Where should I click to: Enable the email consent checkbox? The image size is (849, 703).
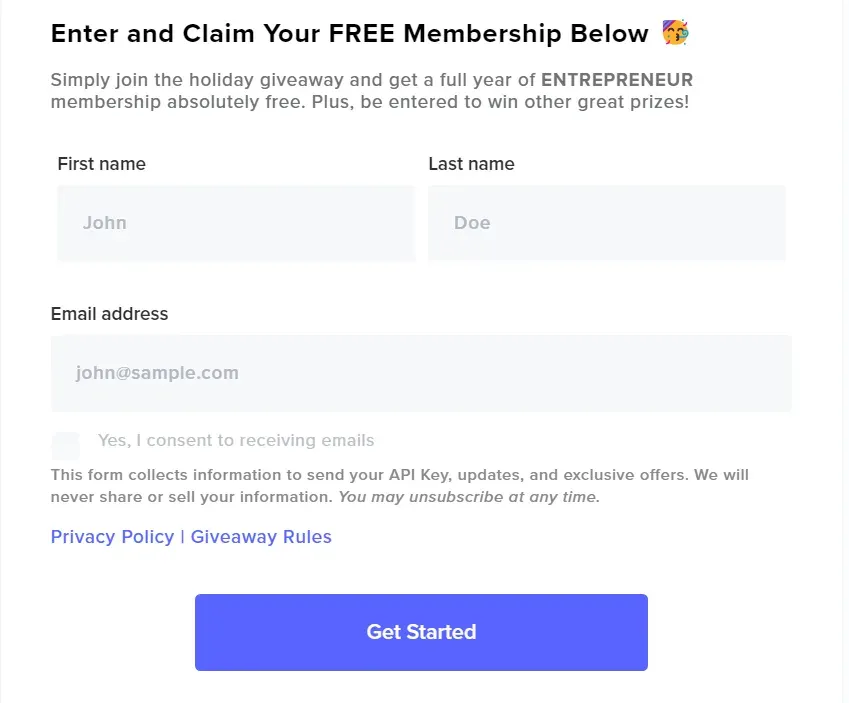pyautogui.click(x=66, y=445)
